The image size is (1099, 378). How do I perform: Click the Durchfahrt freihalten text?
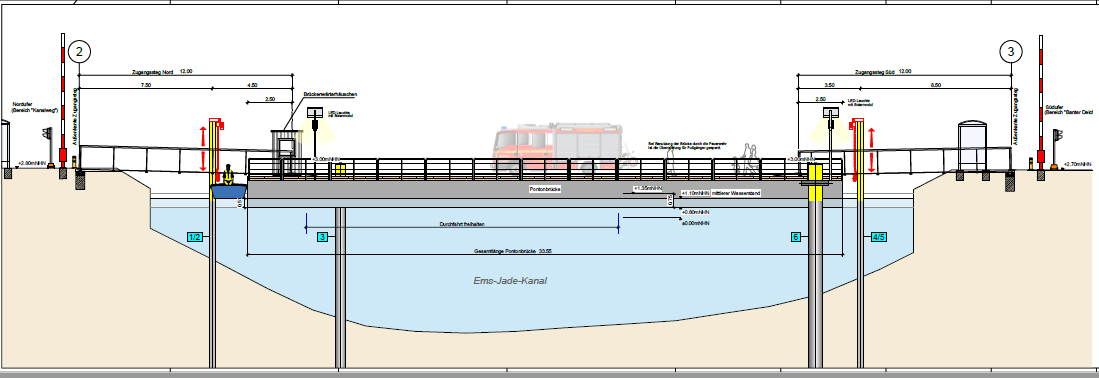[x=462, y=224]
